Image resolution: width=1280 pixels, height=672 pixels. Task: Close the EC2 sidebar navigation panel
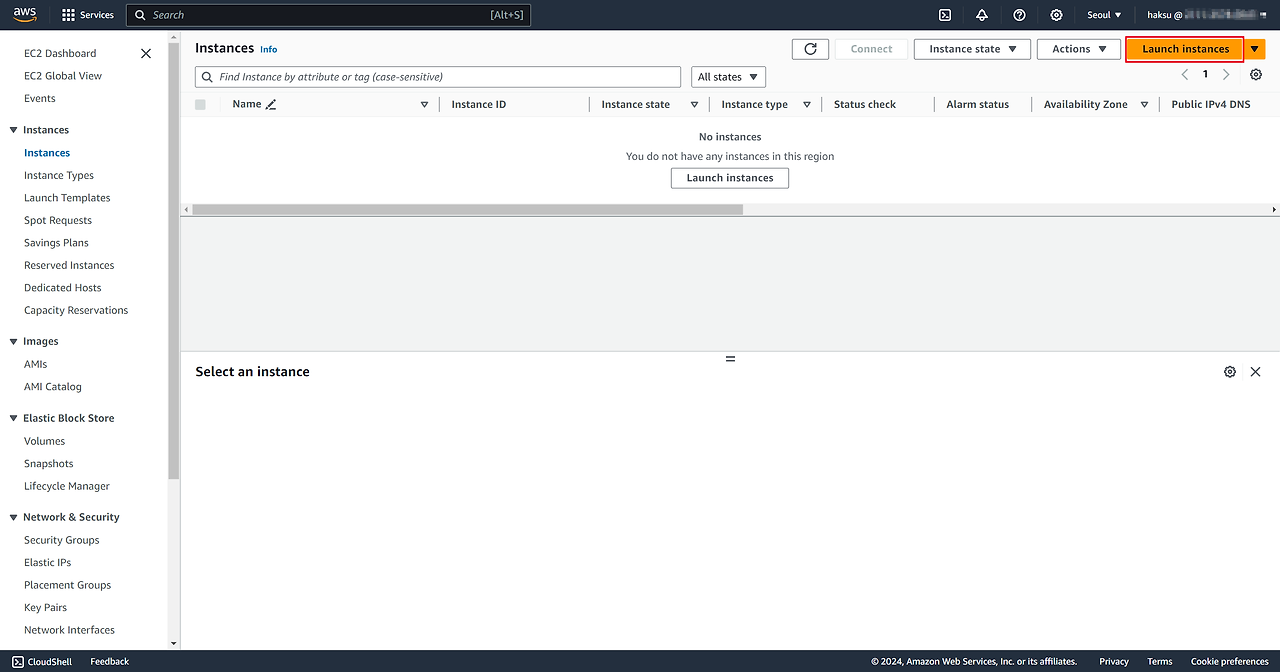146,54
